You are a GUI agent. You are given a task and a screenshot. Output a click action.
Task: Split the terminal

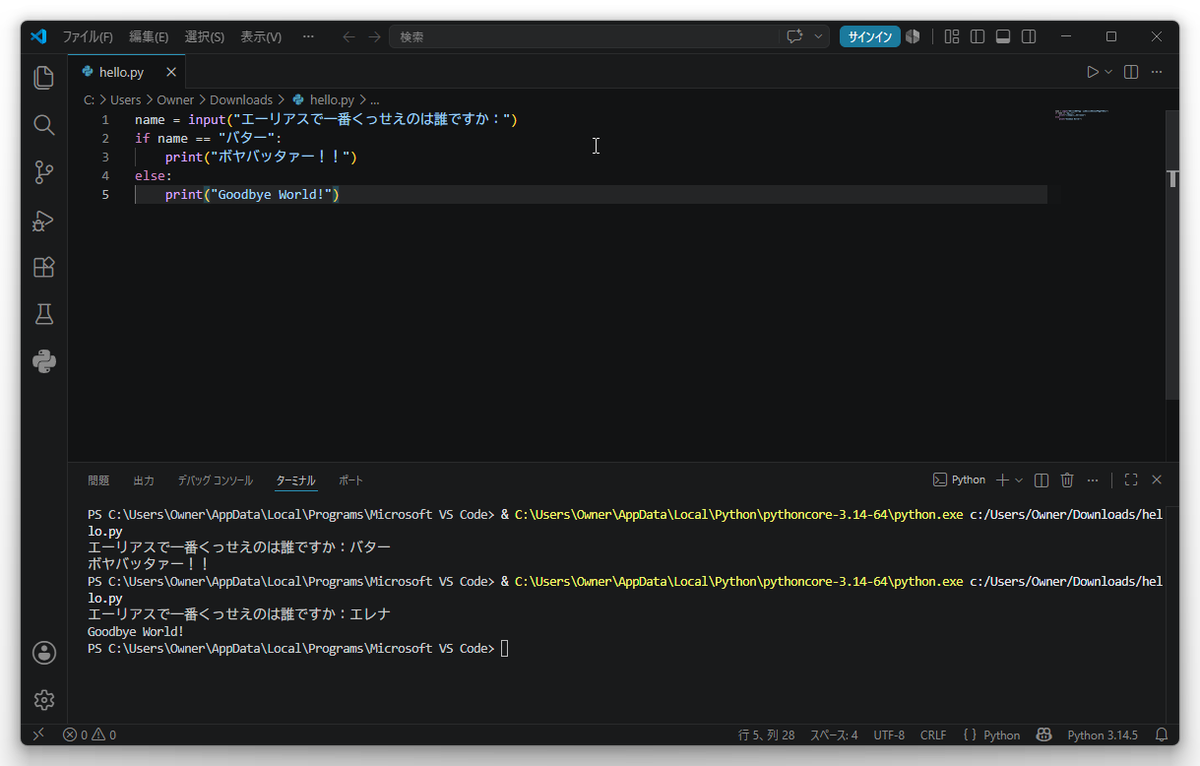coord(1041,480)
